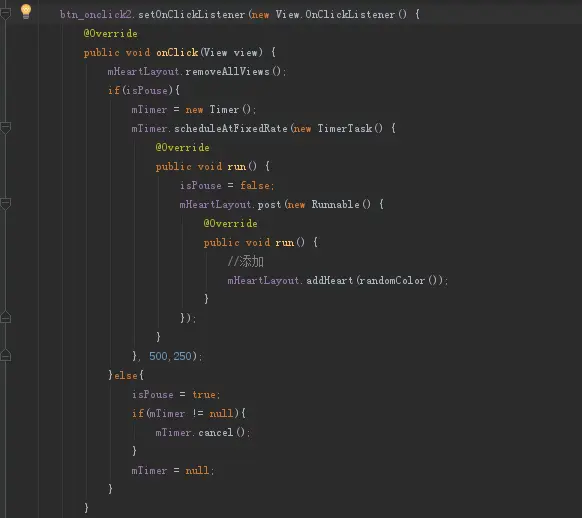
Task: Collapse the setOnClickListener fold marker
Action: tap(5, 14)
